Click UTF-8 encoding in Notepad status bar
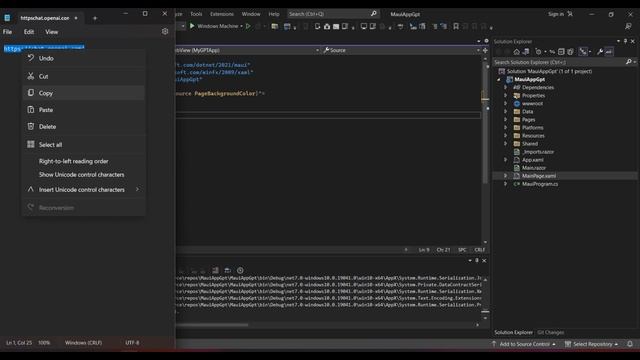The width and height of the screenshot is (640, 360). [132, 343]
